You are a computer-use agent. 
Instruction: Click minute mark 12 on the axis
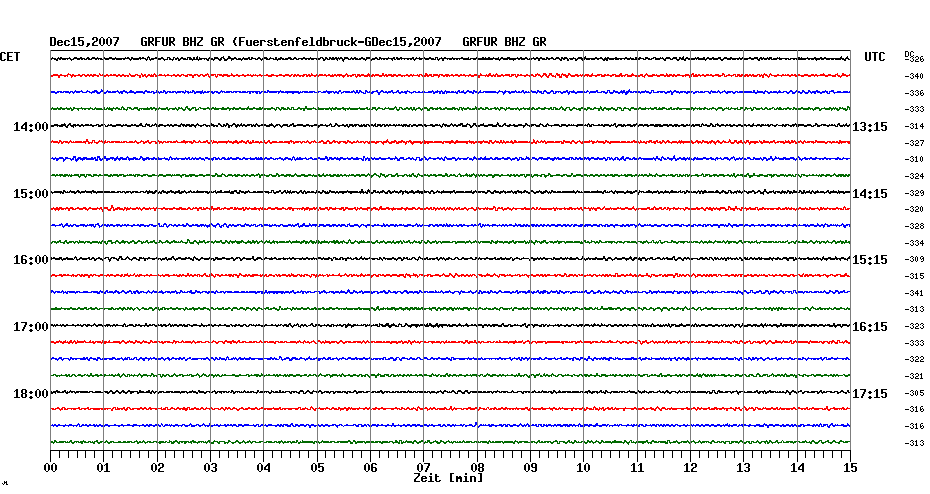(690, 468)
